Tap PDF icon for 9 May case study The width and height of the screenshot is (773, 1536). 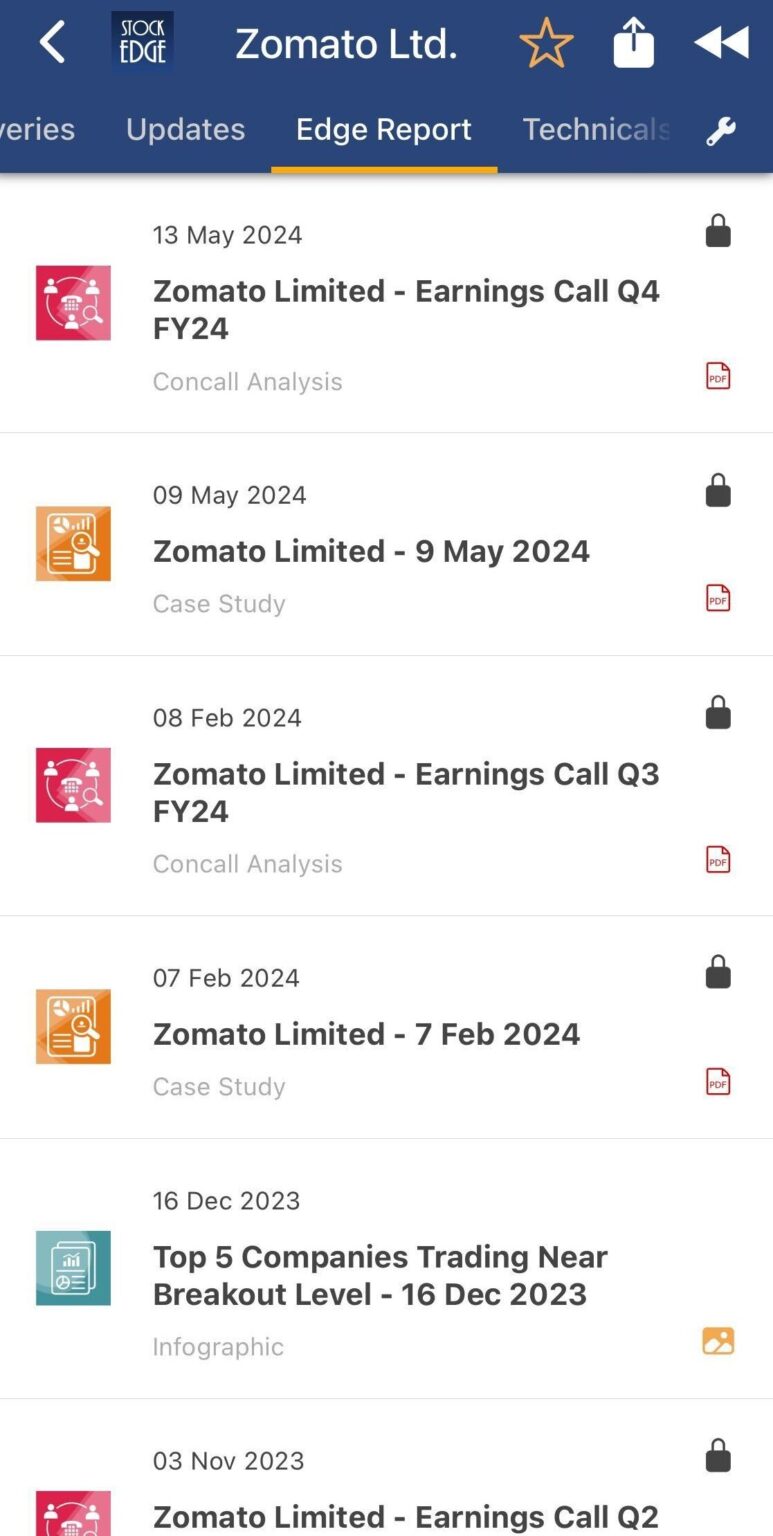tap(718, 598)
